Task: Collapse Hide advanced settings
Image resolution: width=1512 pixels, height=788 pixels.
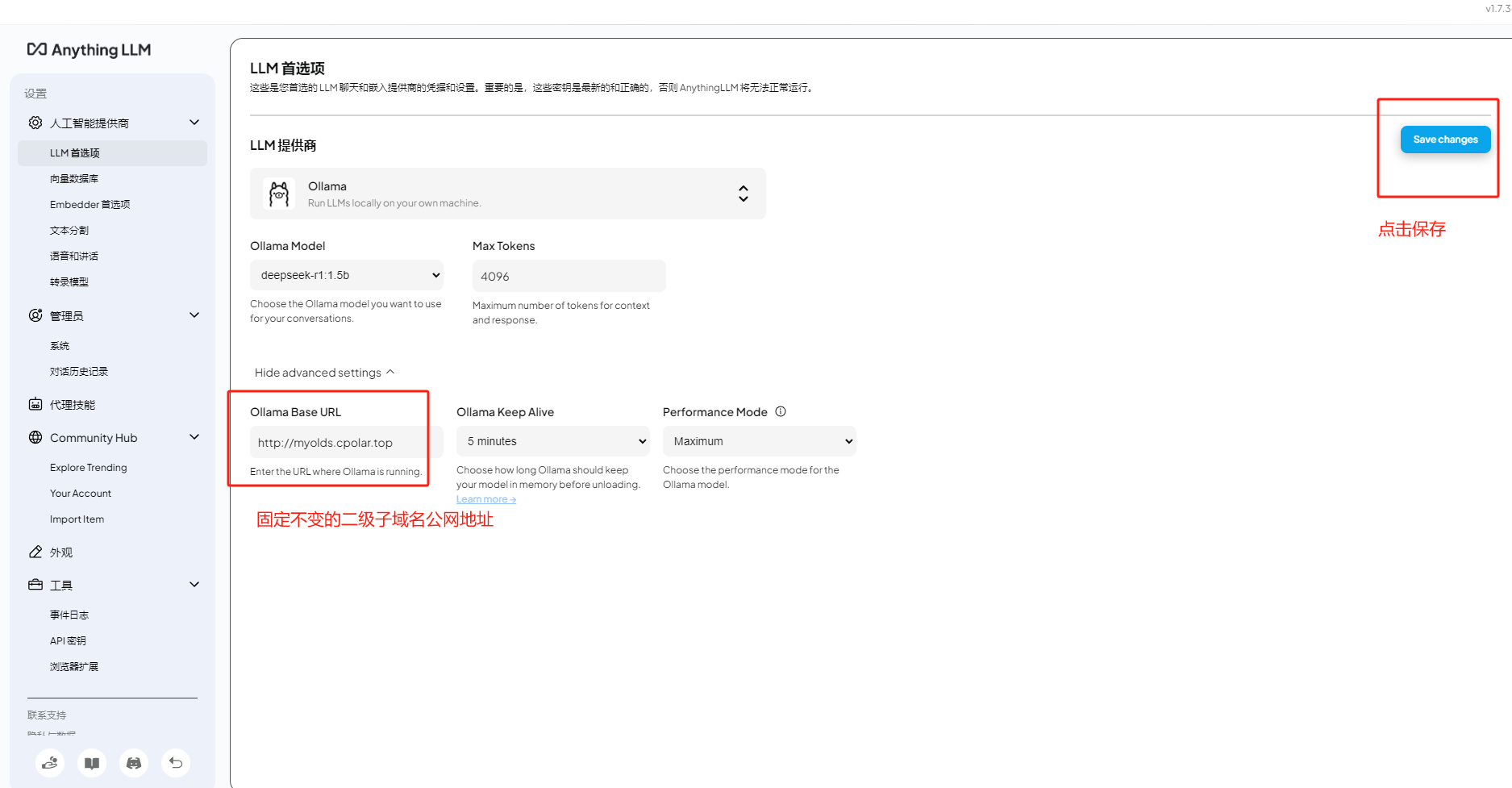Action: point(324,373)
